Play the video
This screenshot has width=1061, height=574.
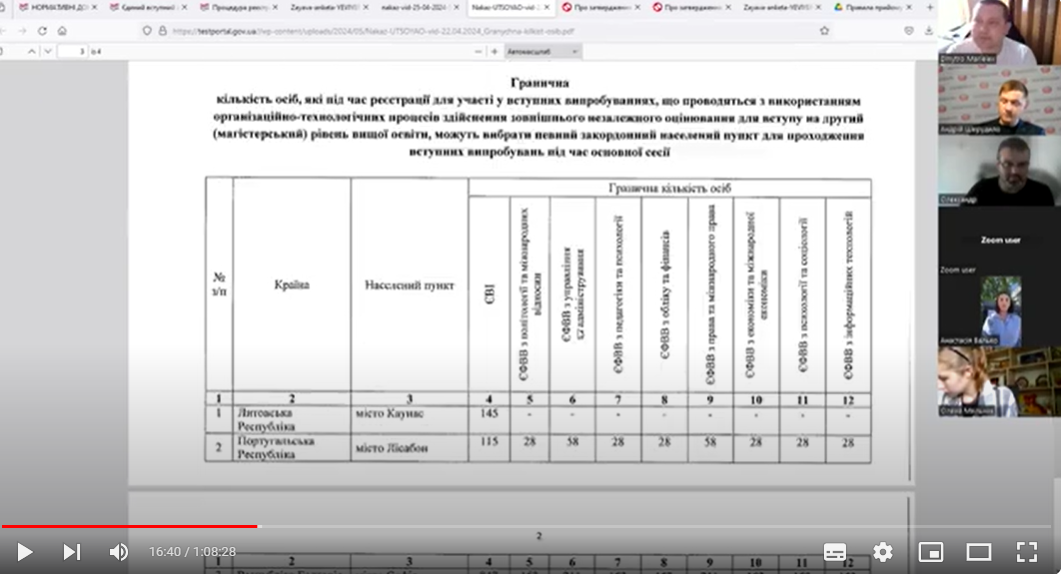pyautogui.click(x=24, y=552)
